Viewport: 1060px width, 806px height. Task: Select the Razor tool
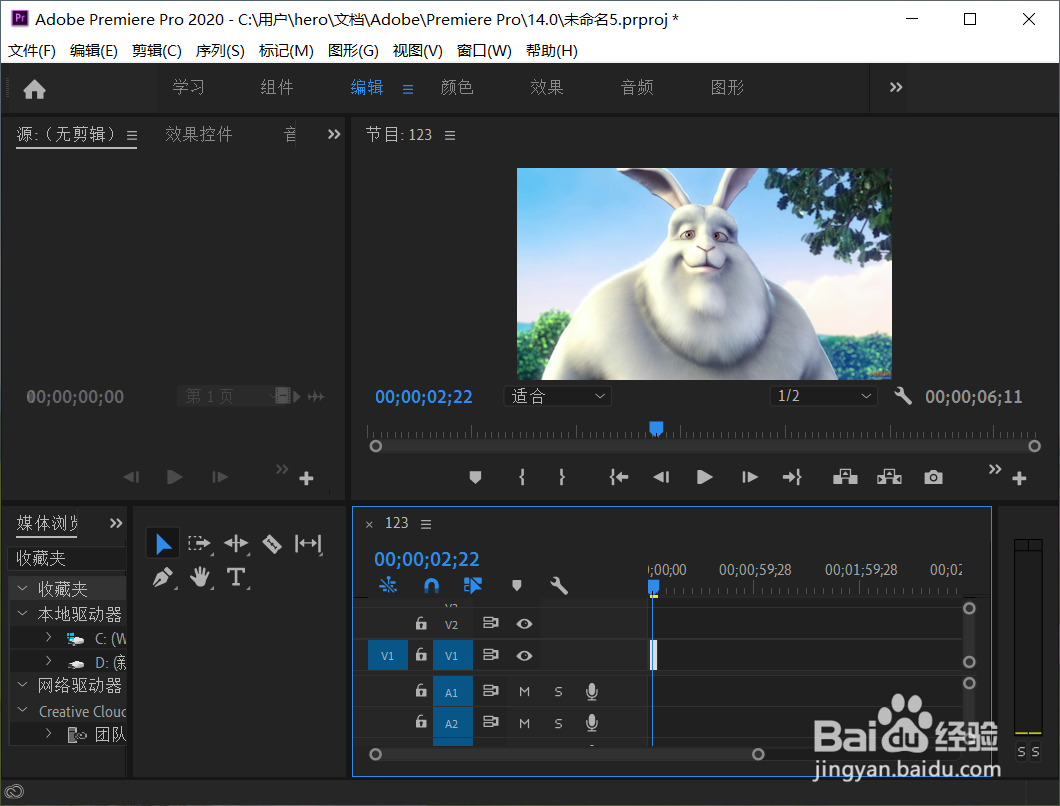[x=272, y=544]
